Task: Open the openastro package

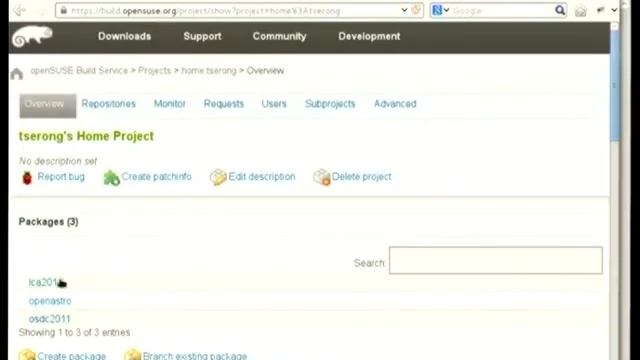Action: click(x=50, y=301)
